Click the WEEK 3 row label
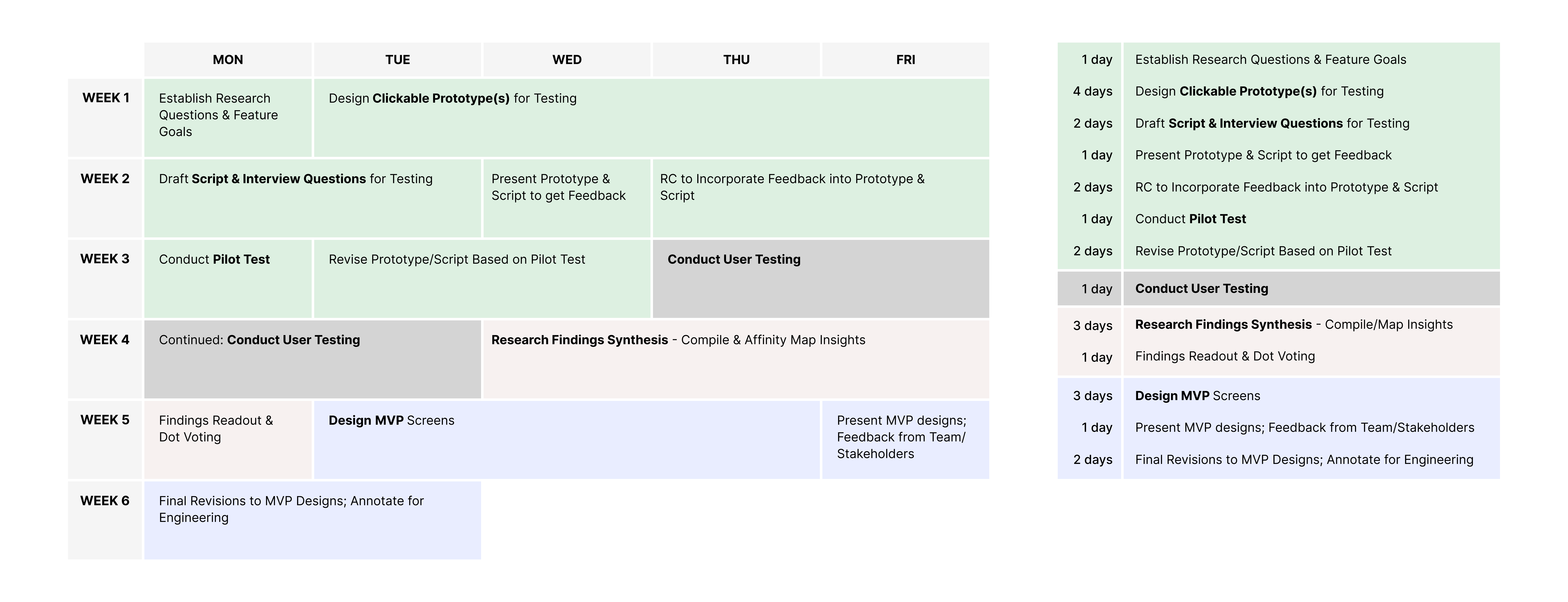This screenshot has width=1568, height=602. [105, 279]
